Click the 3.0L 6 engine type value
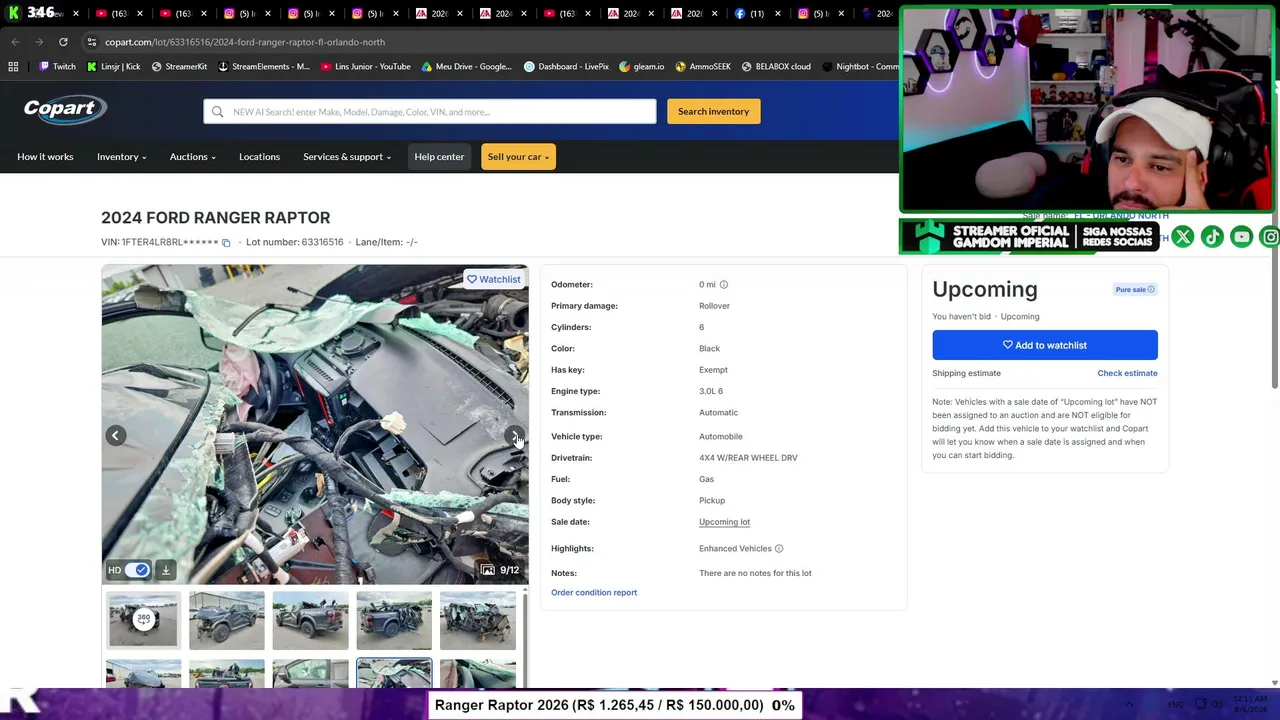 (x=711, y=391)
